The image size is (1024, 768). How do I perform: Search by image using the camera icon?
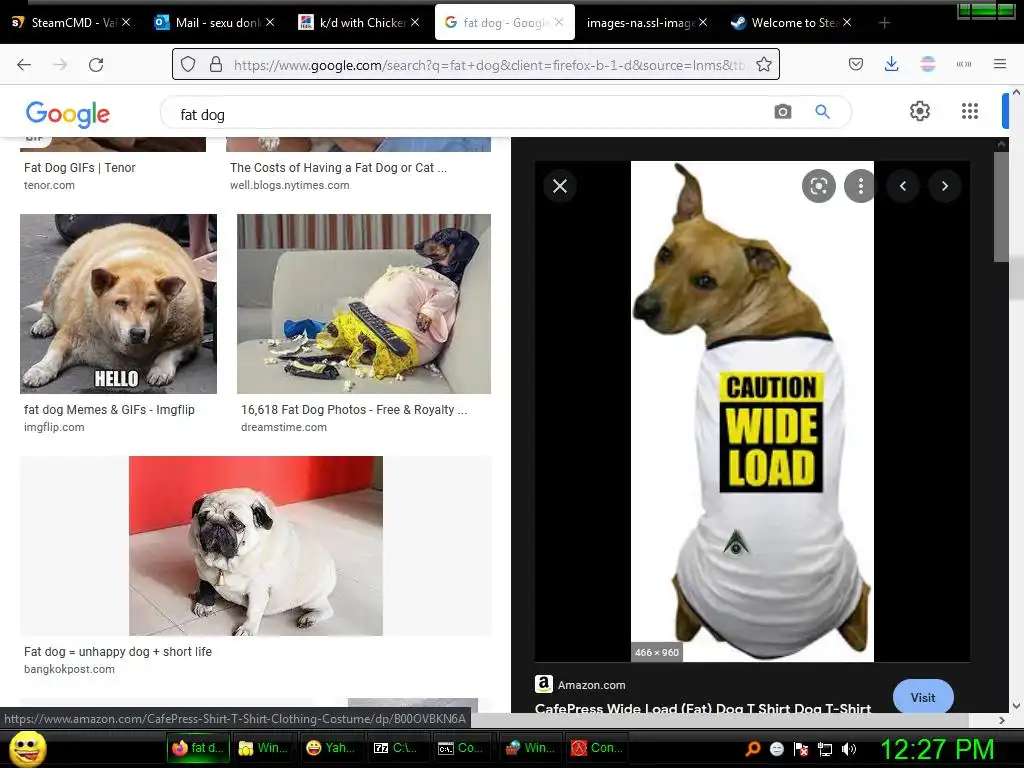click(x=782, y=112)
